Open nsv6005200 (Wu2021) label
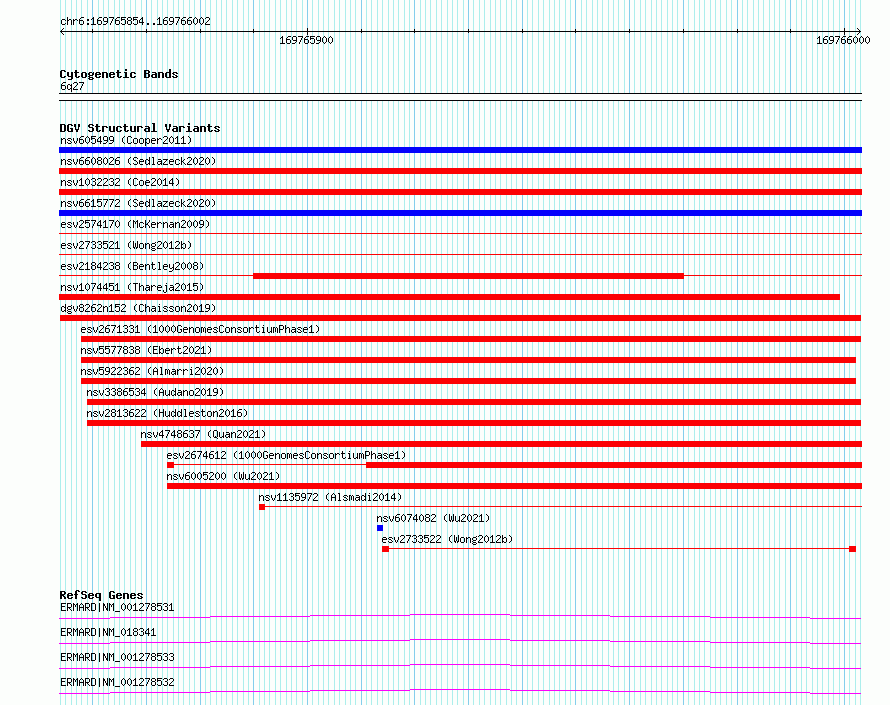Viewport: 890px width, 705px height. [x=223, y=476]
